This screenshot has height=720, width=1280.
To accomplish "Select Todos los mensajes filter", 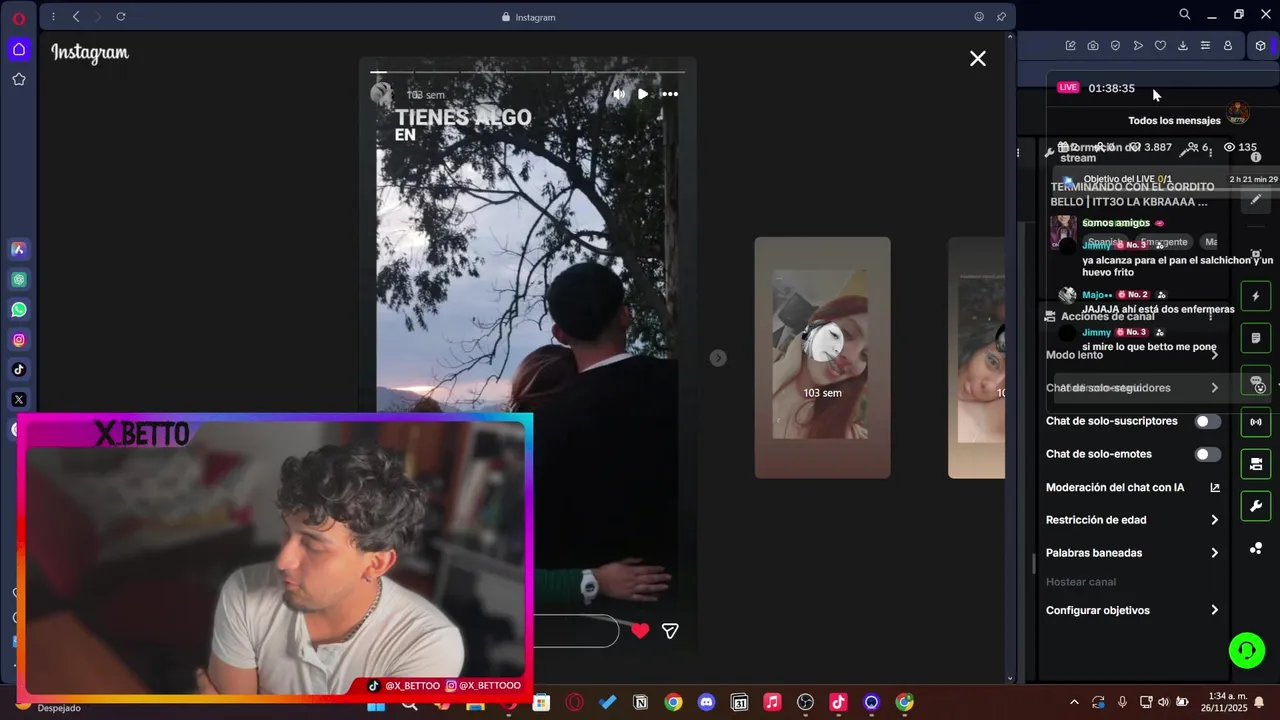I will pos(1174,121).
